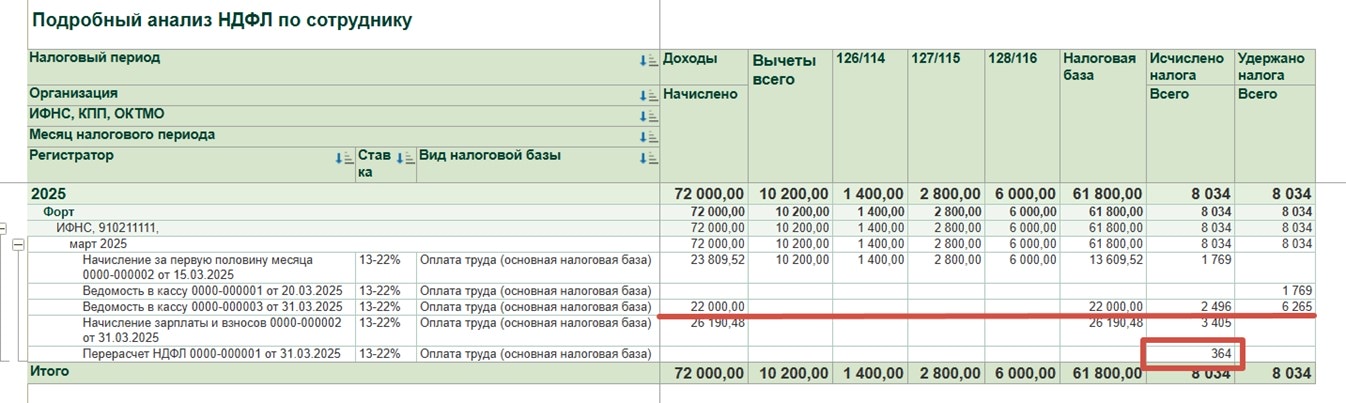Select calculated tax value 2 496
Screen dimensions: 1346x403
[x=1216, y=306]
